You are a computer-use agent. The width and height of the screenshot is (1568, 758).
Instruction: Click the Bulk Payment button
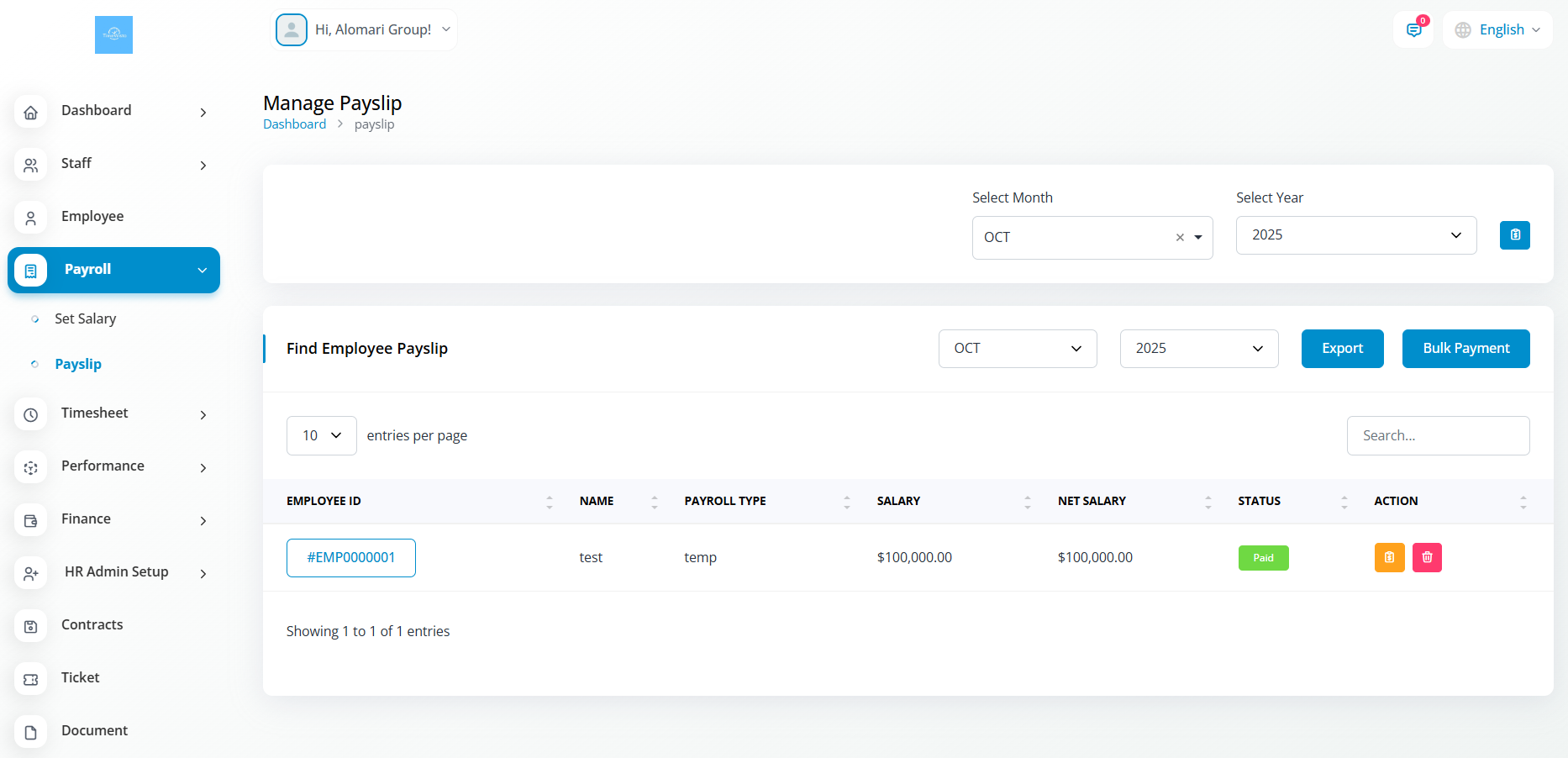1465,349
